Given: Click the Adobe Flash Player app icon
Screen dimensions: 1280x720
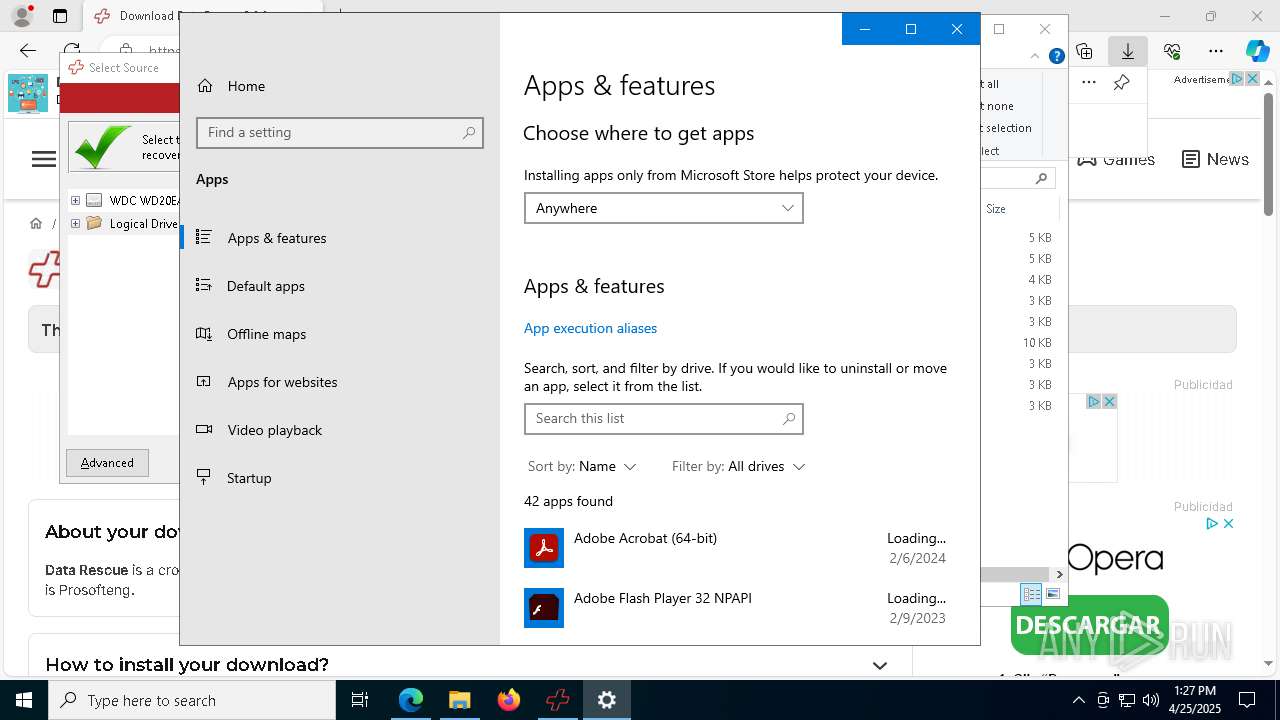Looking at the screenshot, I should click(544, 608).
